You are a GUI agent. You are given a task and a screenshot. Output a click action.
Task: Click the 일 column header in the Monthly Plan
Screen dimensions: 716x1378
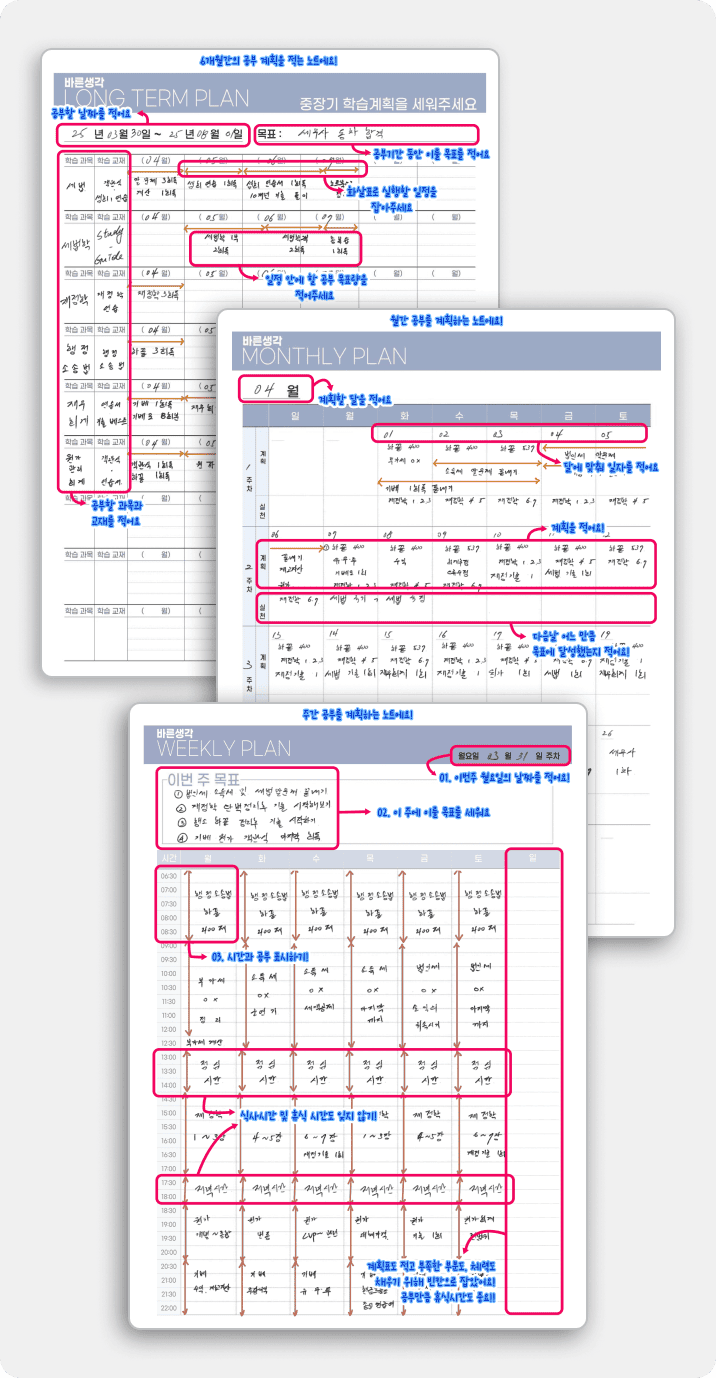pos(295,414)
